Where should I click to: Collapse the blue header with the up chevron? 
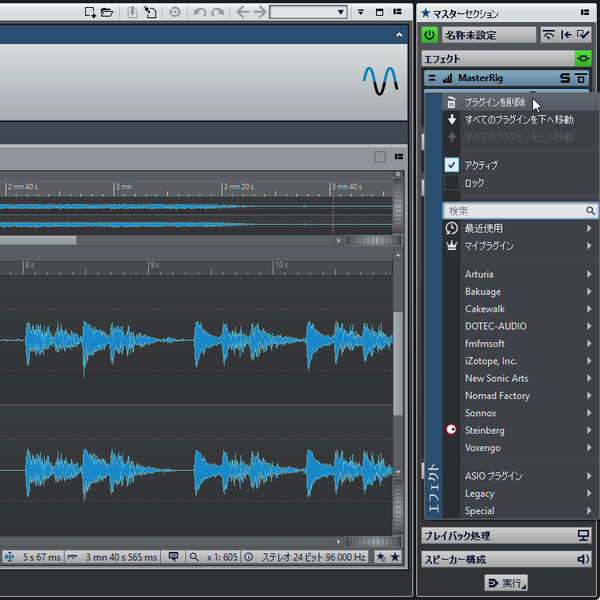point(399,35)
